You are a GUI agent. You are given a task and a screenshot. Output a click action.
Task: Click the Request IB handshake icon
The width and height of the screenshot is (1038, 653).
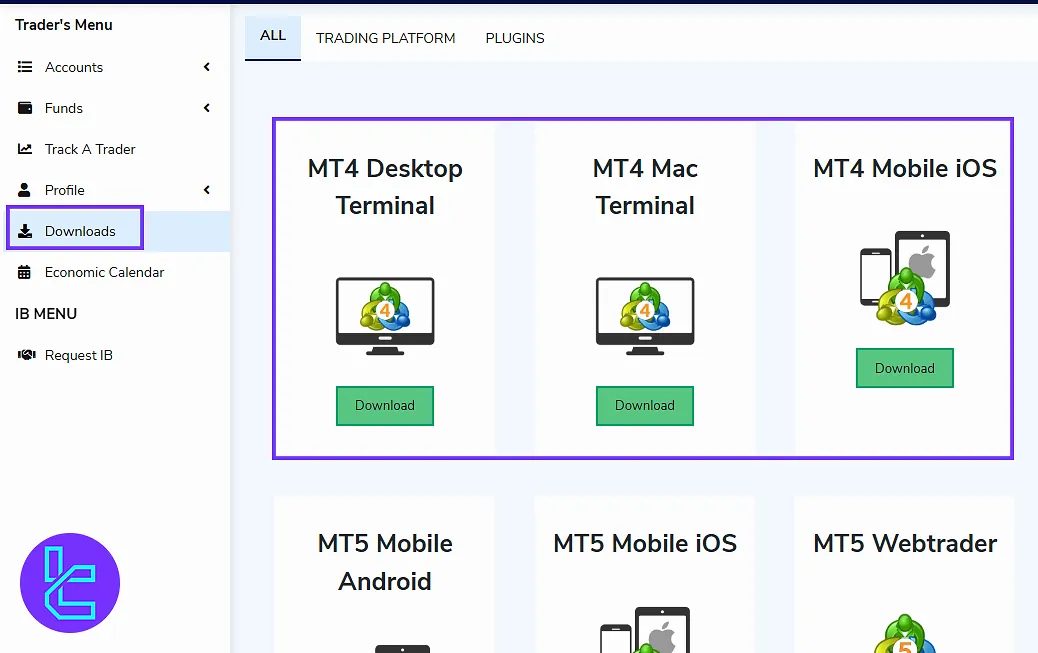[x=26, y=355]
